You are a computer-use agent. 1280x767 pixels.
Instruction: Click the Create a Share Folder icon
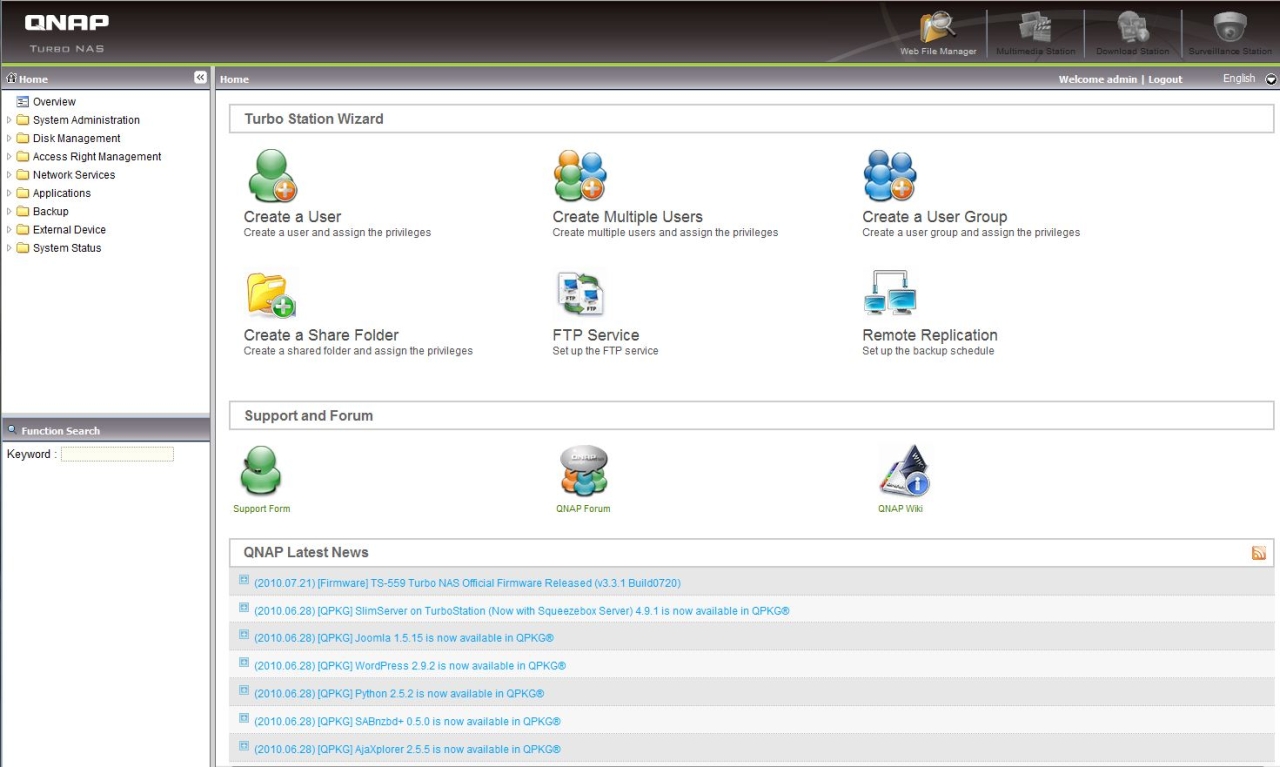point(271,295)
